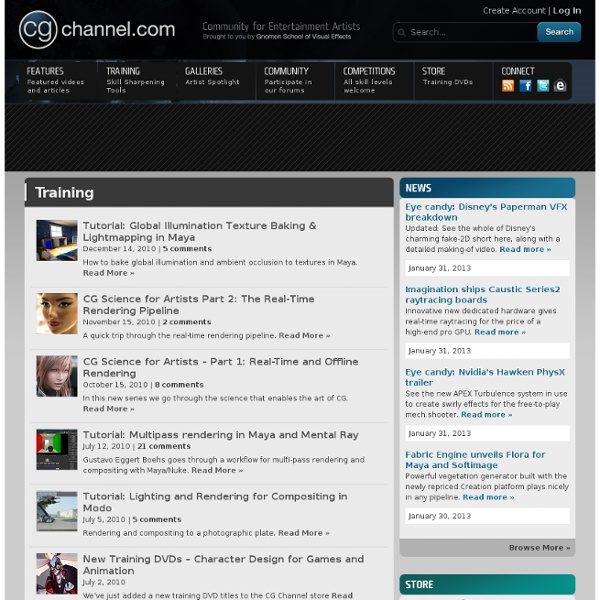
Task: Open Disney's Paperman VFX breakdown news
Action: pos(486,212)
